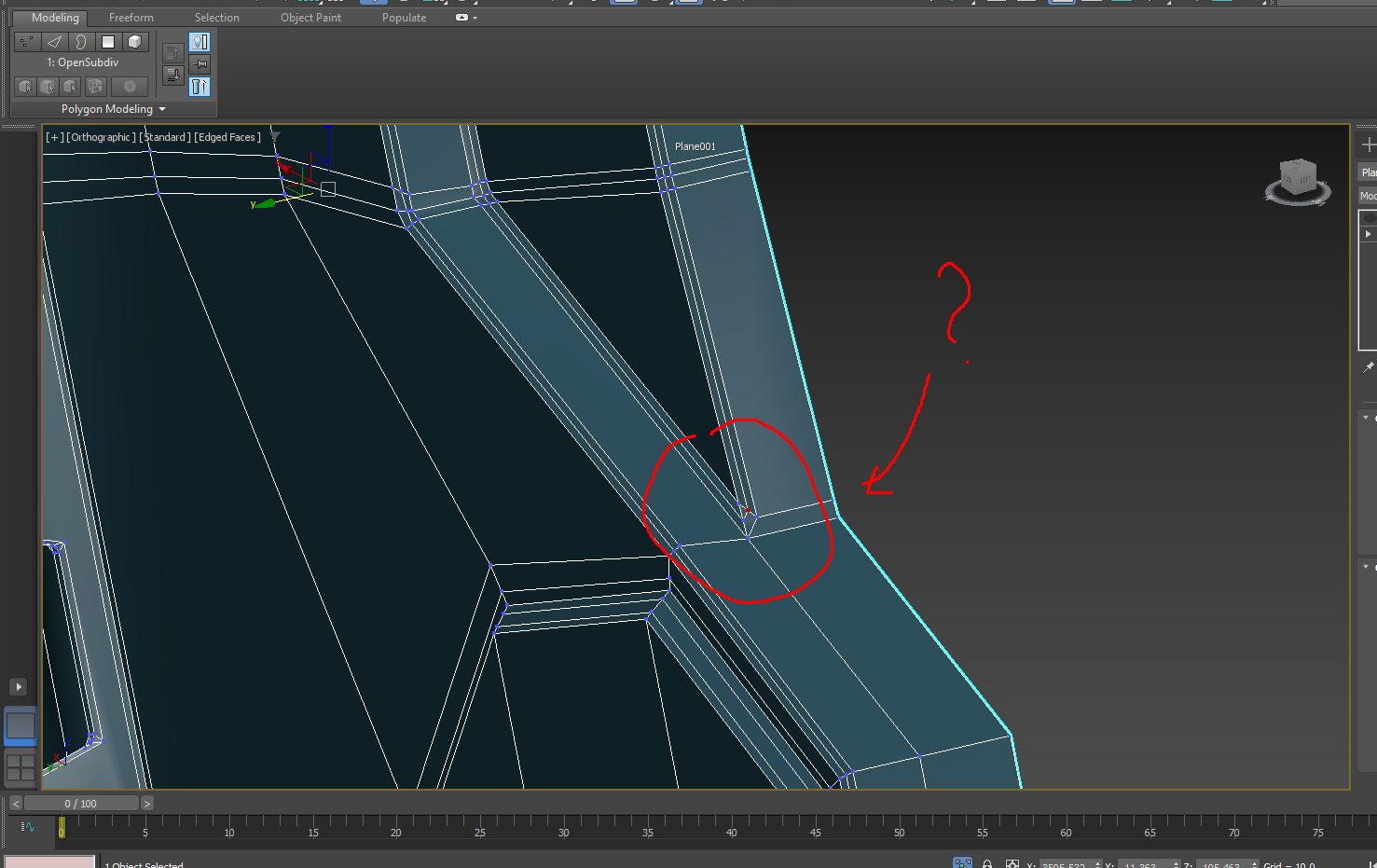
Task: Click the 0 / 100 time slider handle
Action: (x=81, y=804)
